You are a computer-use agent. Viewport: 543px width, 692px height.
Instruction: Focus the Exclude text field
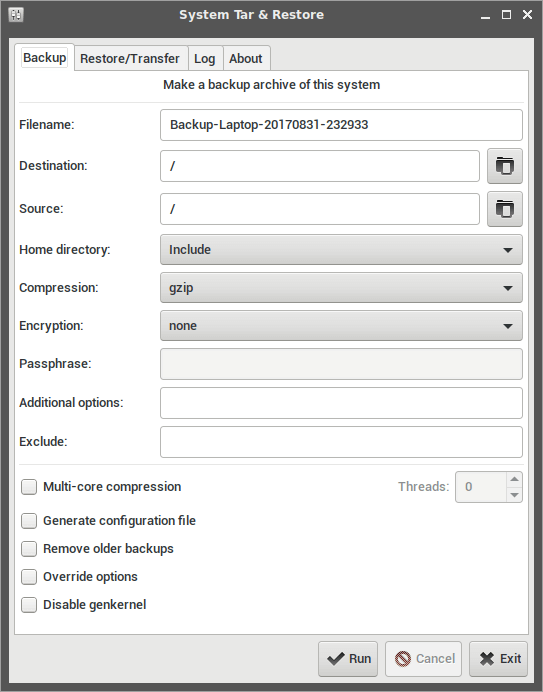tap(341, 442)
